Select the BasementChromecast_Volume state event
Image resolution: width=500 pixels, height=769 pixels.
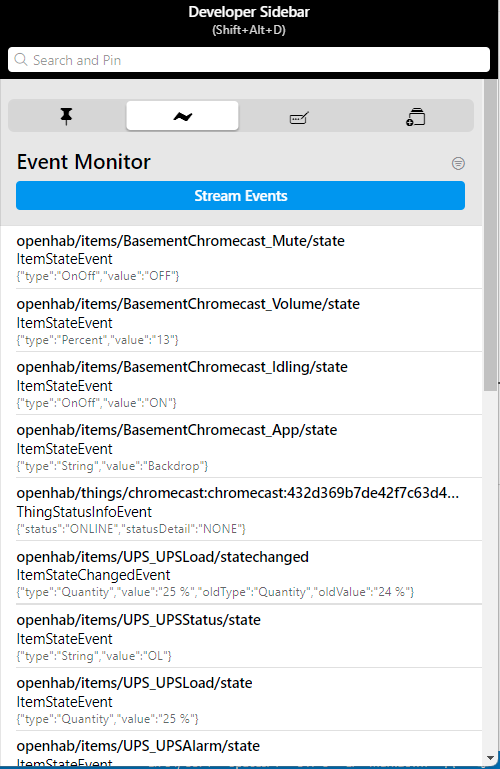tap(241, 320)
